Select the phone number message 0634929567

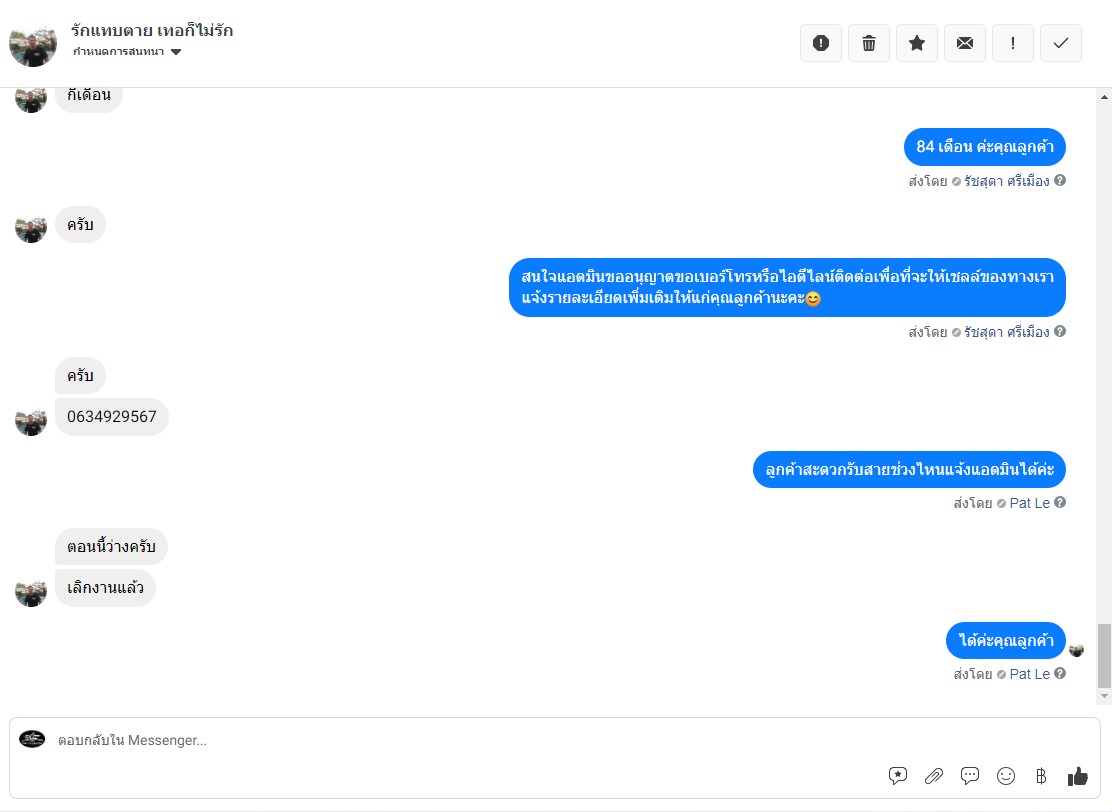(112, 417)
